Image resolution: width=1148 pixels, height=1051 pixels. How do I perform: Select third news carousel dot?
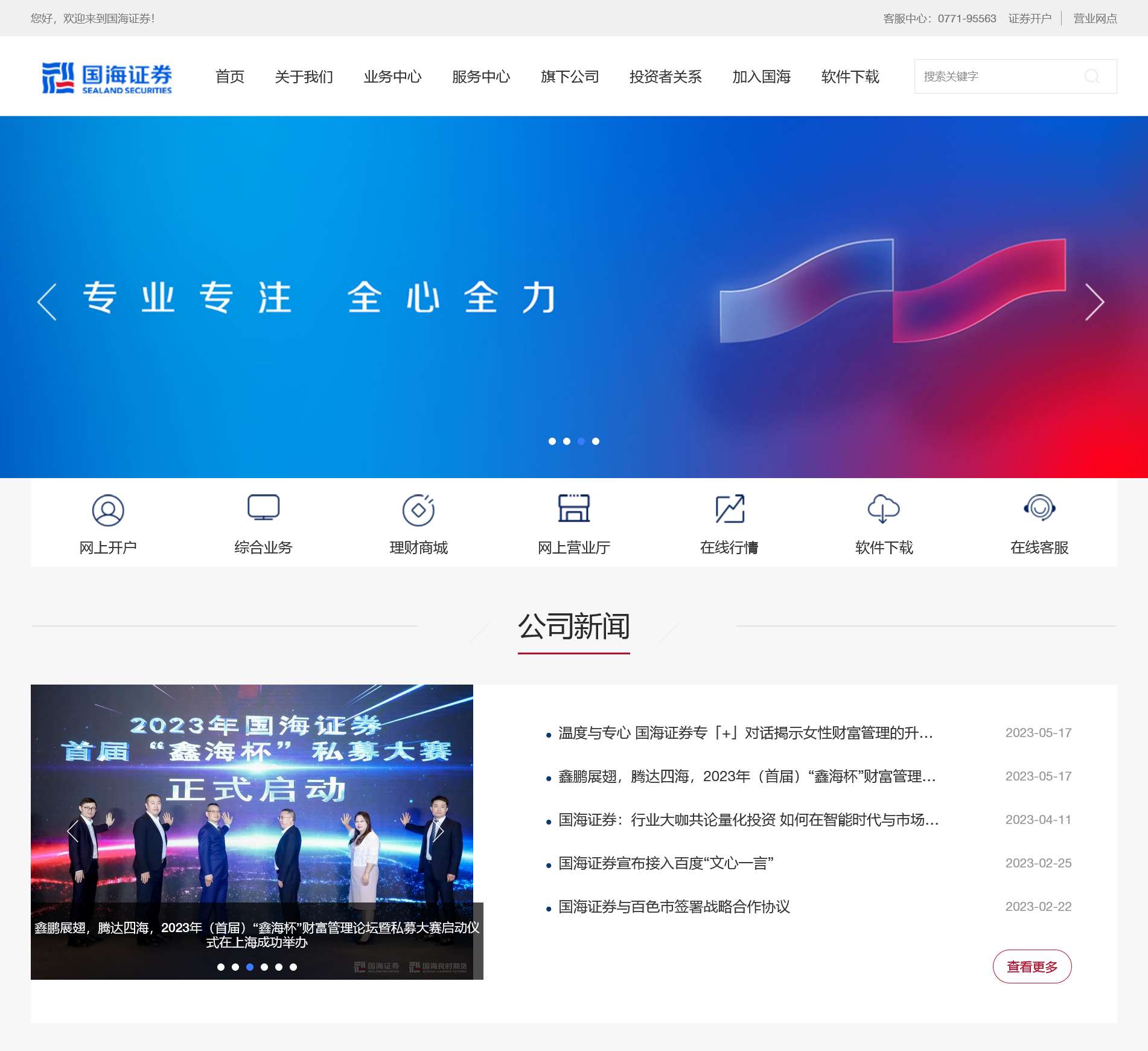point(250,967)
